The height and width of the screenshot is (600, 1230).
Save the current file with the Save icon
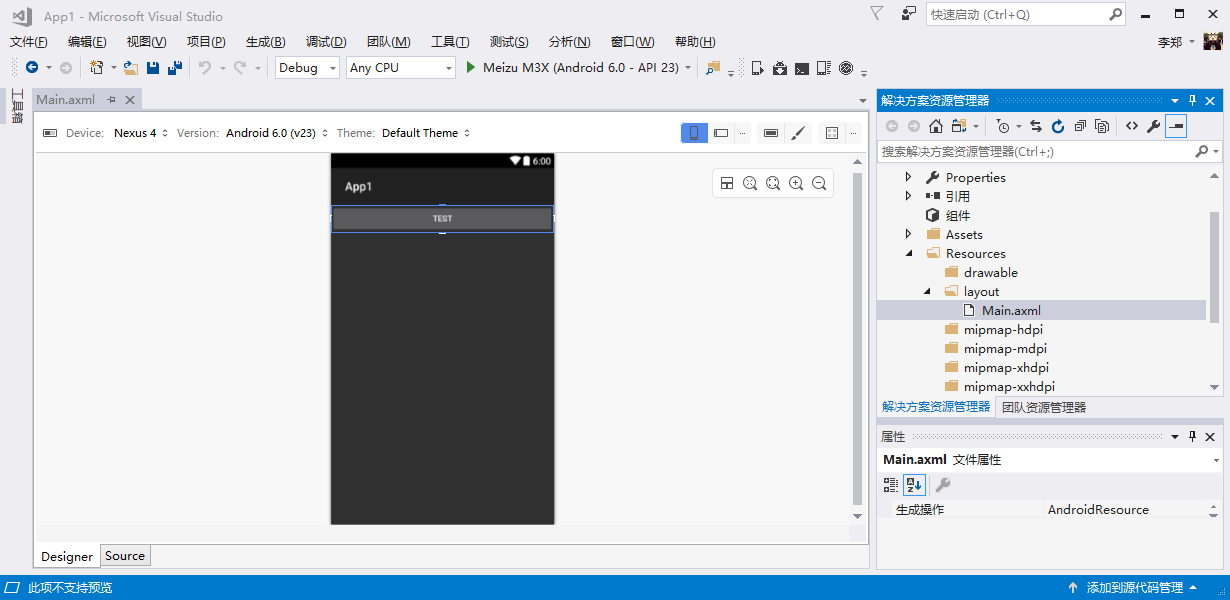[x=153, y=68]
